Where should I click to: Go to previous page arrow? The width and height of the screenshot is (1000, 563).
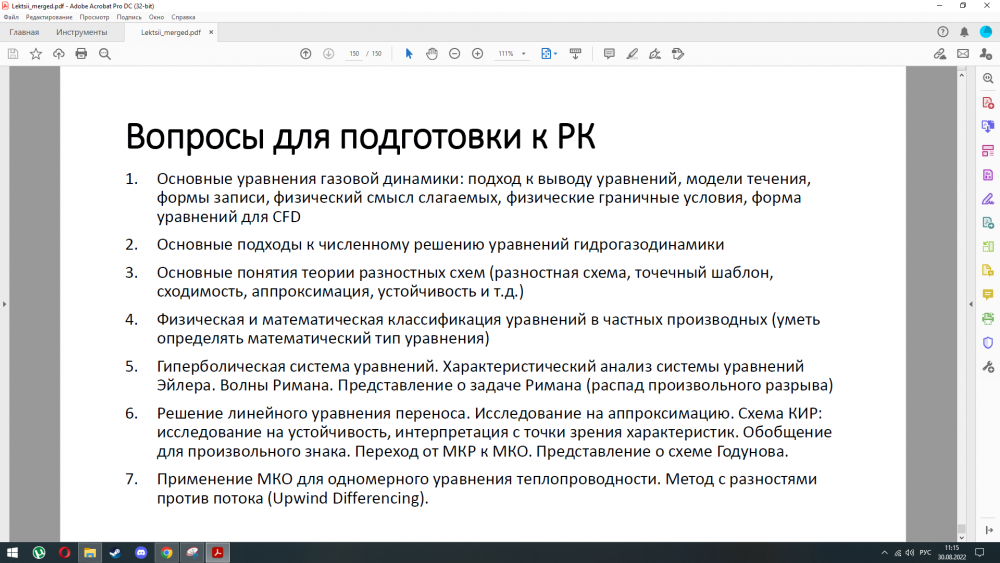305,54
